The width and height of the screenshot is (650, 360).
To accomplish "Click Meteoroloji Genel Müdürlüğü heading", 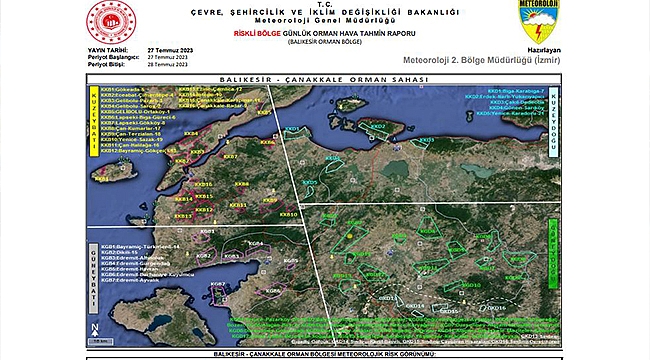I will [325, 20].
